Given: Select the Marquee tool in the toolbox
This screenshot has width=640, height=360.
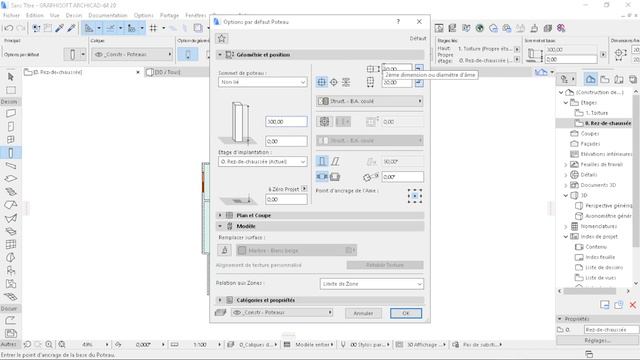Looking at the screenshot, I should click(x=11, y=90).
